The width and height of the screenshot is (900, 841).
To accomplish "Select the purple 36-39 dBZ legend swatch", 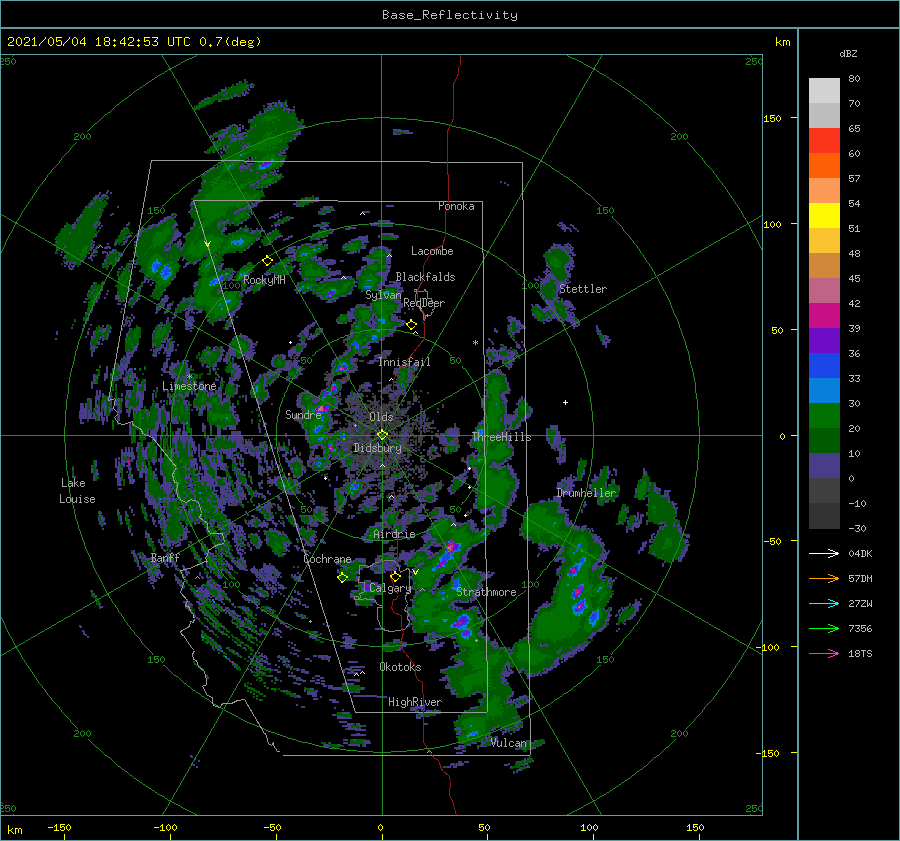I will 824,340.
